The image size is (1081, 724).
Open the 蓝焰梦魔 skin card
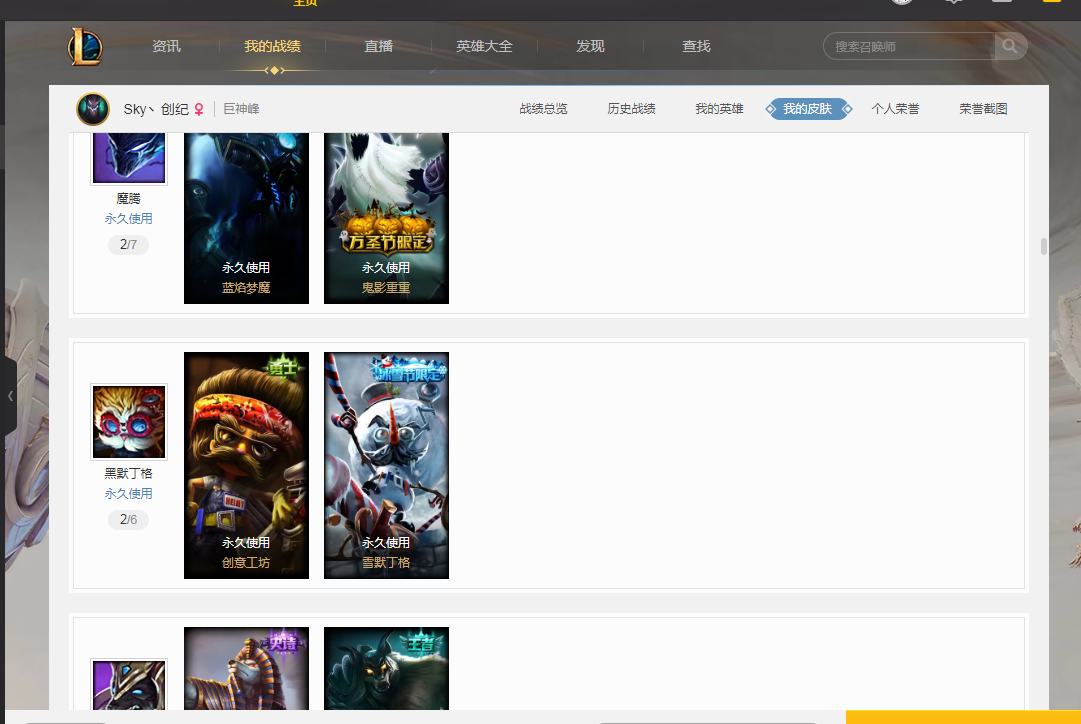[x=246, y=218]
